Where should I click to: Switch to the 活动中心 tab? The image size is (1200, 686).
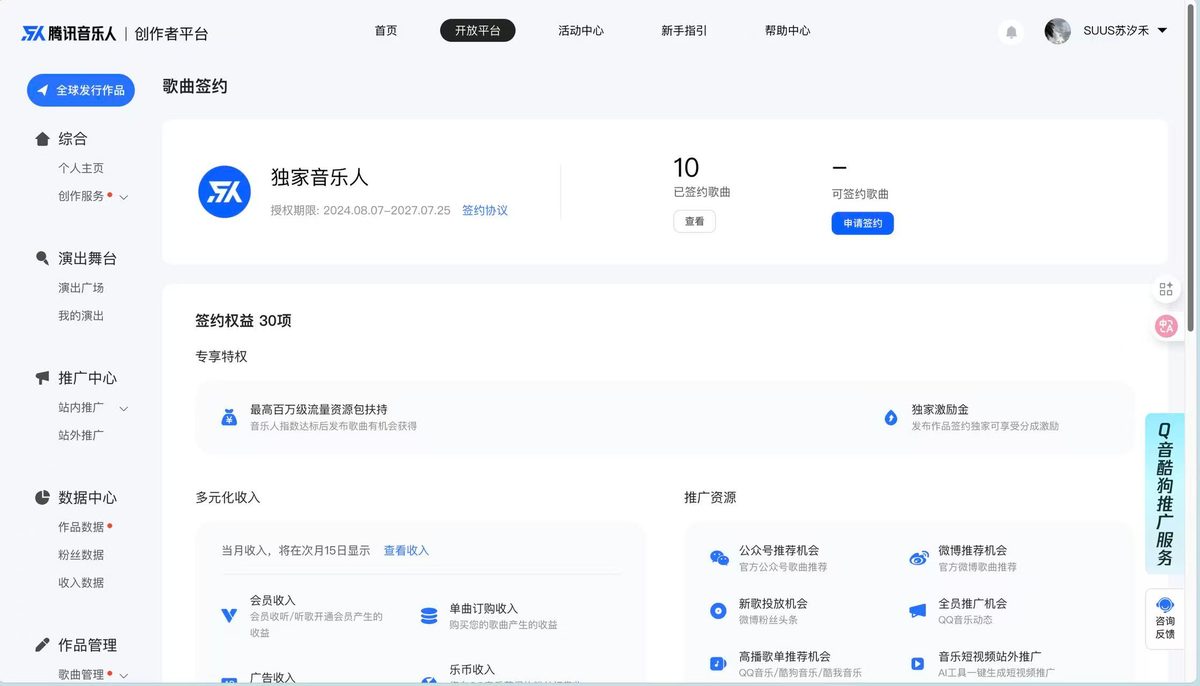581,30
